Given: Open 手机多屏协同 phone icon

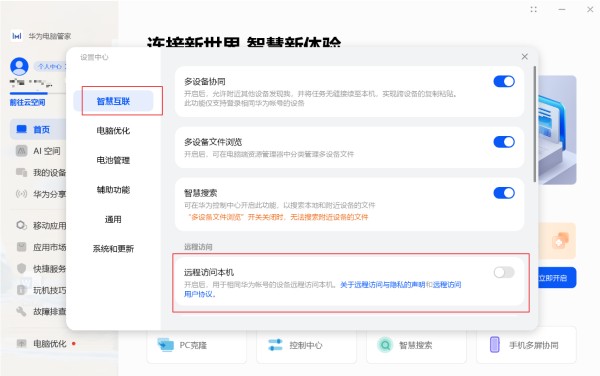Looking at the screenshot, I should tap(494, 345).
